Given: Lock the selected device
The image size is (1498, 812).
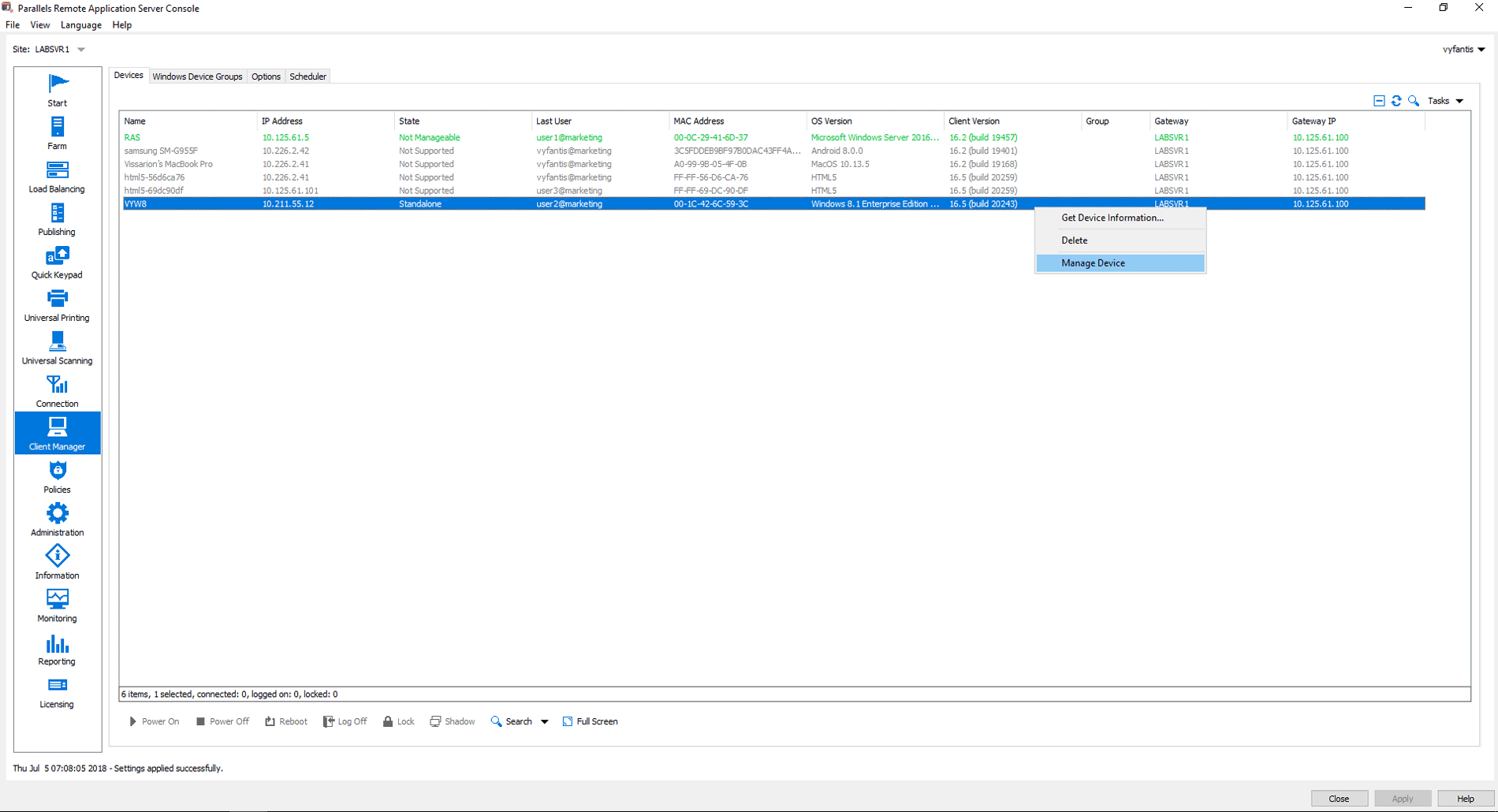Looking at the screenshot, I should (398, 721).
